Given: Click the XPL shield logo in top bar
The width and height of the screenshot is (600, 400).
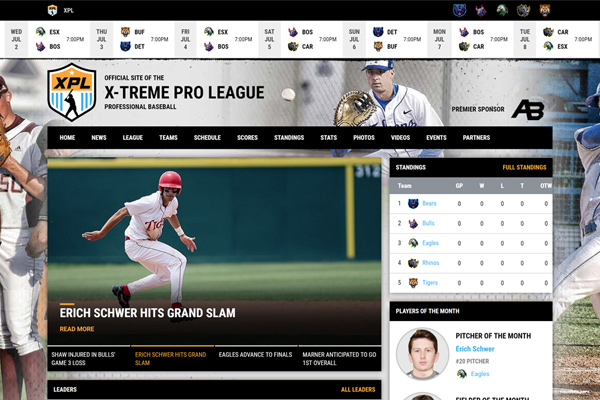Looking at the screenshot, I should click(52, 10).
